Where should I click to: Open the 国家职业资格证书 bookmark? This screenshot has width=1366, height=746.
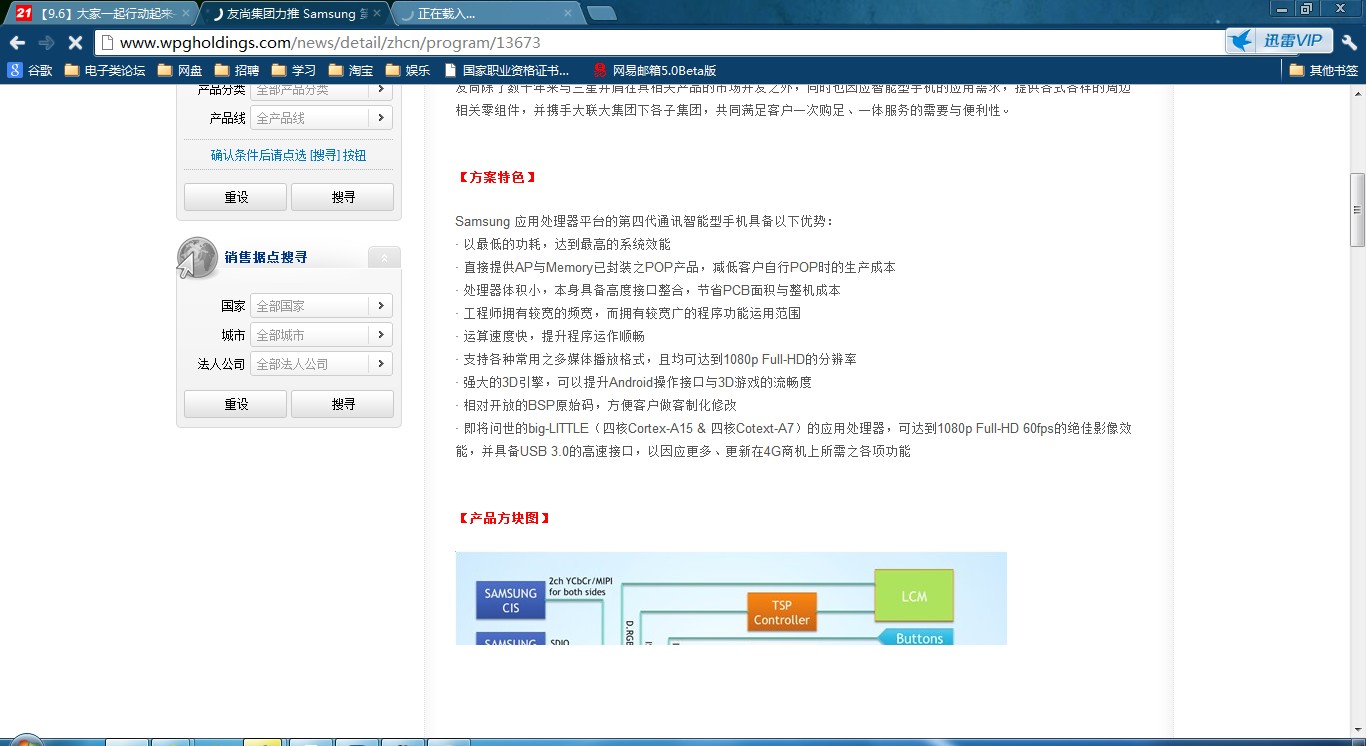click(x=507, y=71)
